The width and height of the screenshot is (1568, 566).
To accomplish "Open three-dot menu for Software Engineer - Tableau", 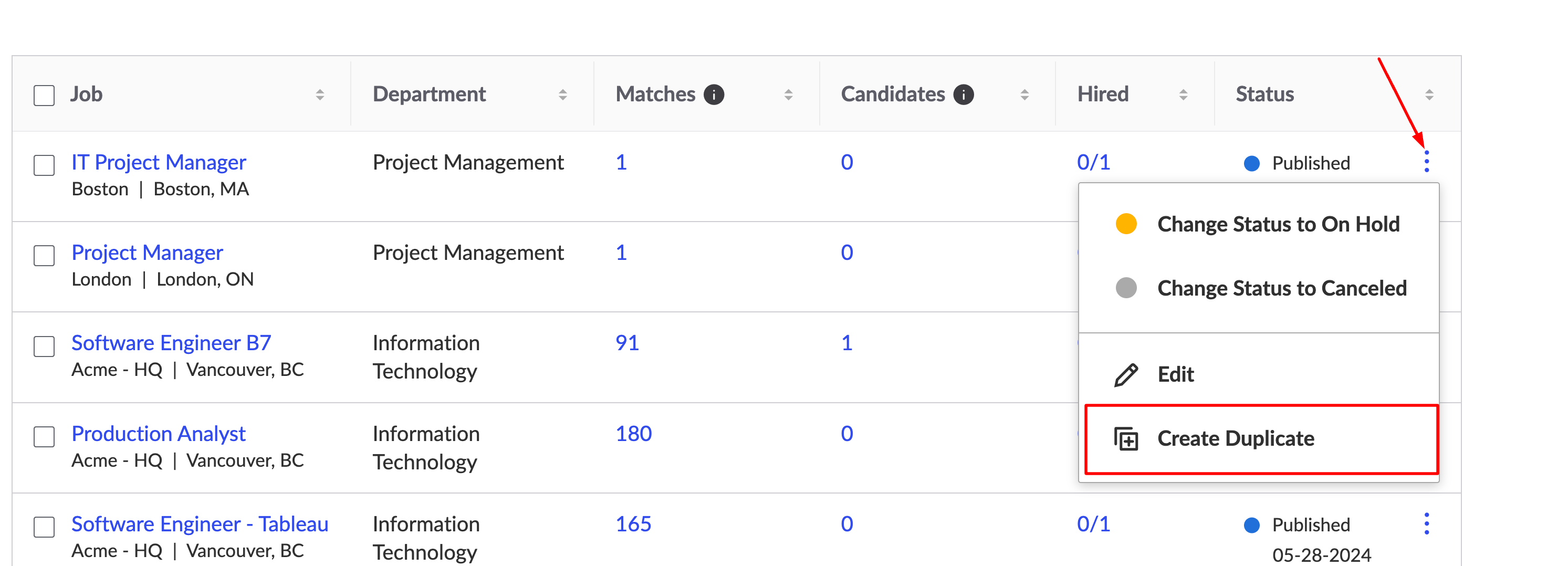I will coord(1426,523).
